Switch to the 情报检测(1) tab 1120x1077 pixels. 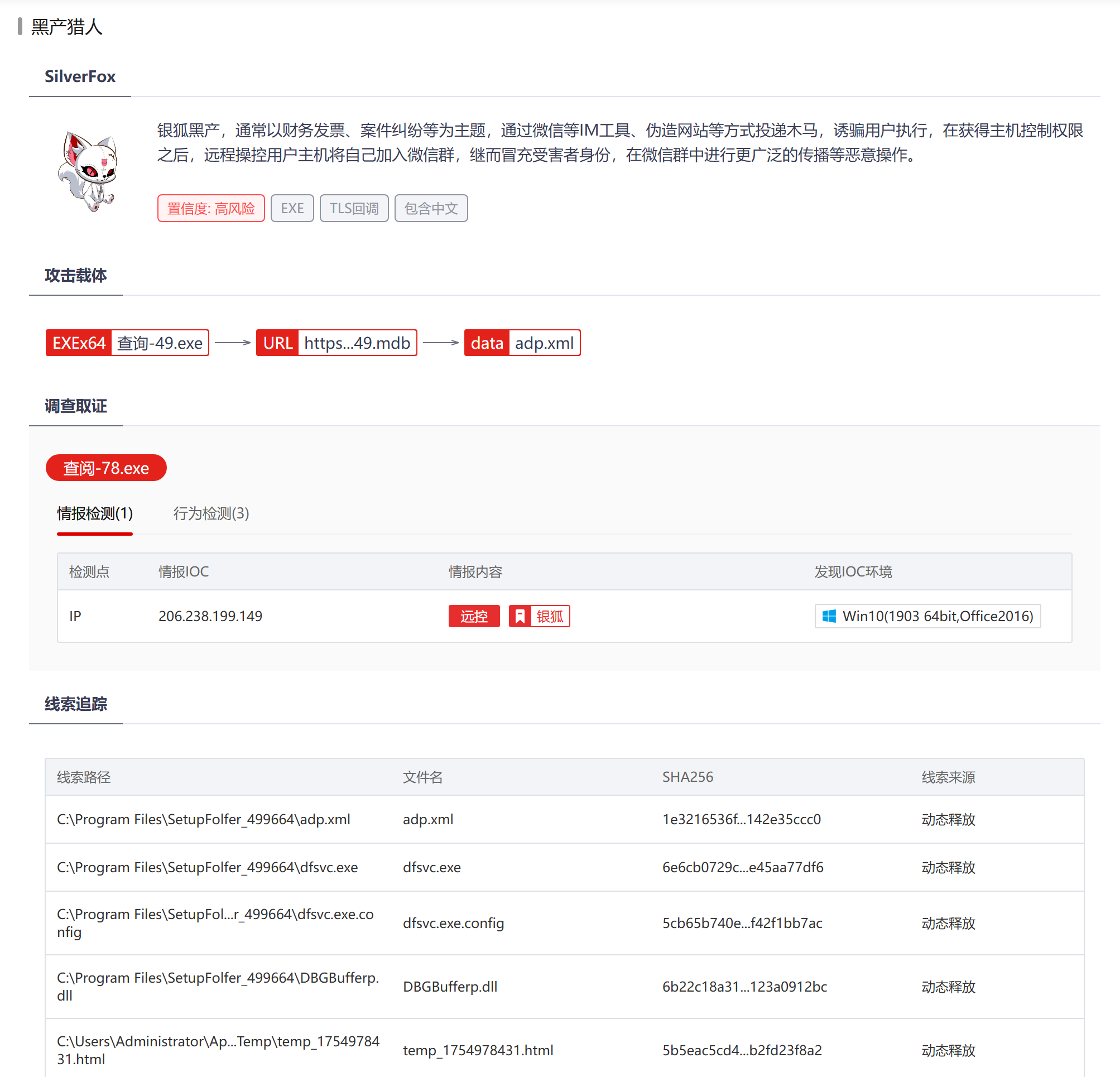(x=94, y=513)
